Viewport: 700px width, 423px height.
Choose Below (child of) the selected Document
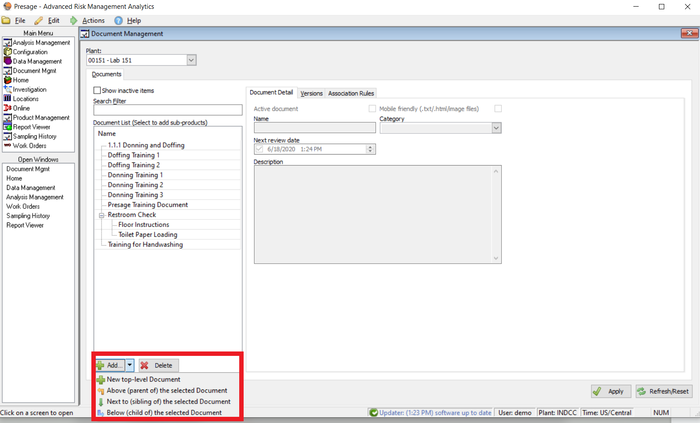[x=164, y=412]
